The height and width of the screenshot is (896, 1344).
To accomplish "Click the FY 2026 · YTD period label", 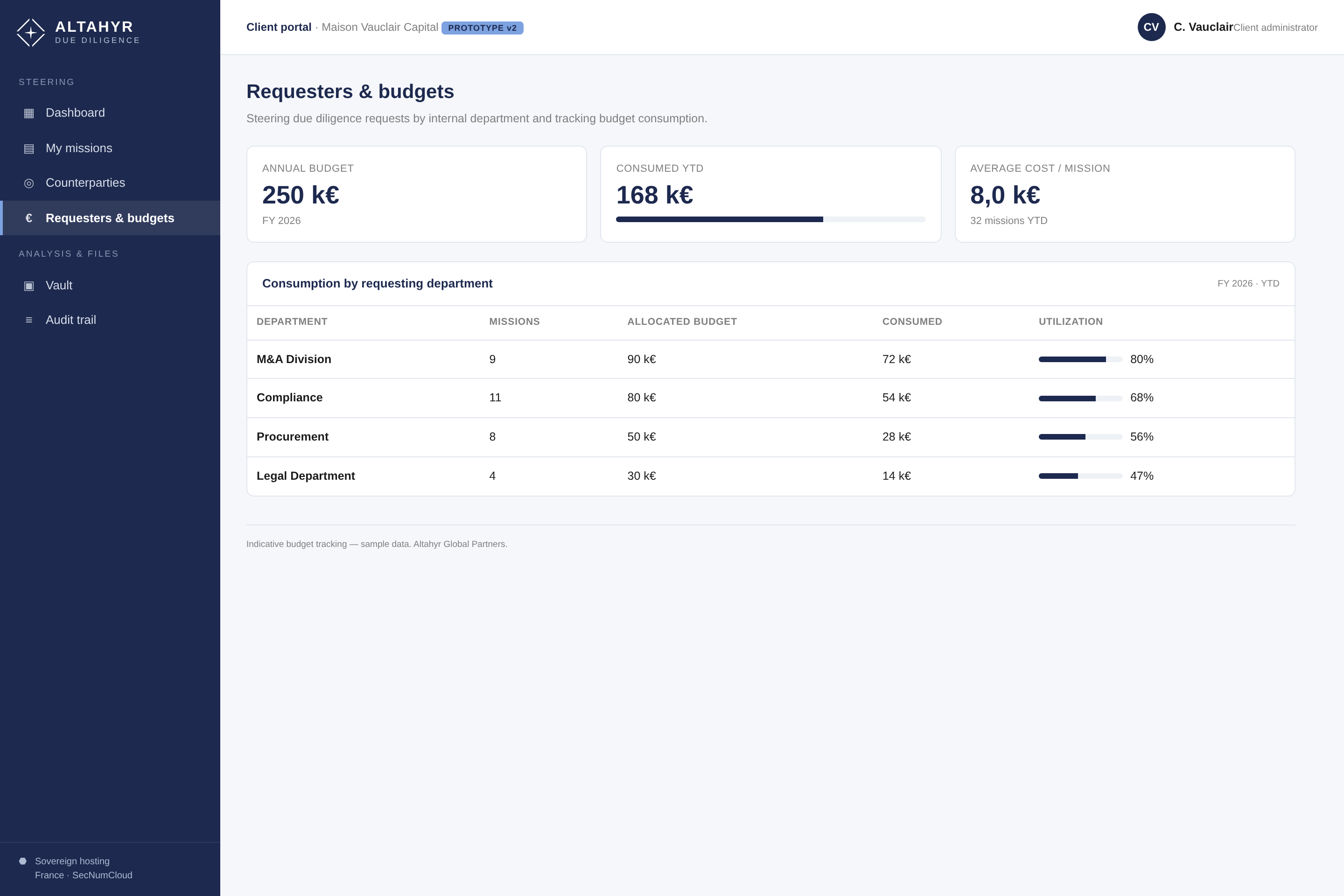I will coord(1248,283).
